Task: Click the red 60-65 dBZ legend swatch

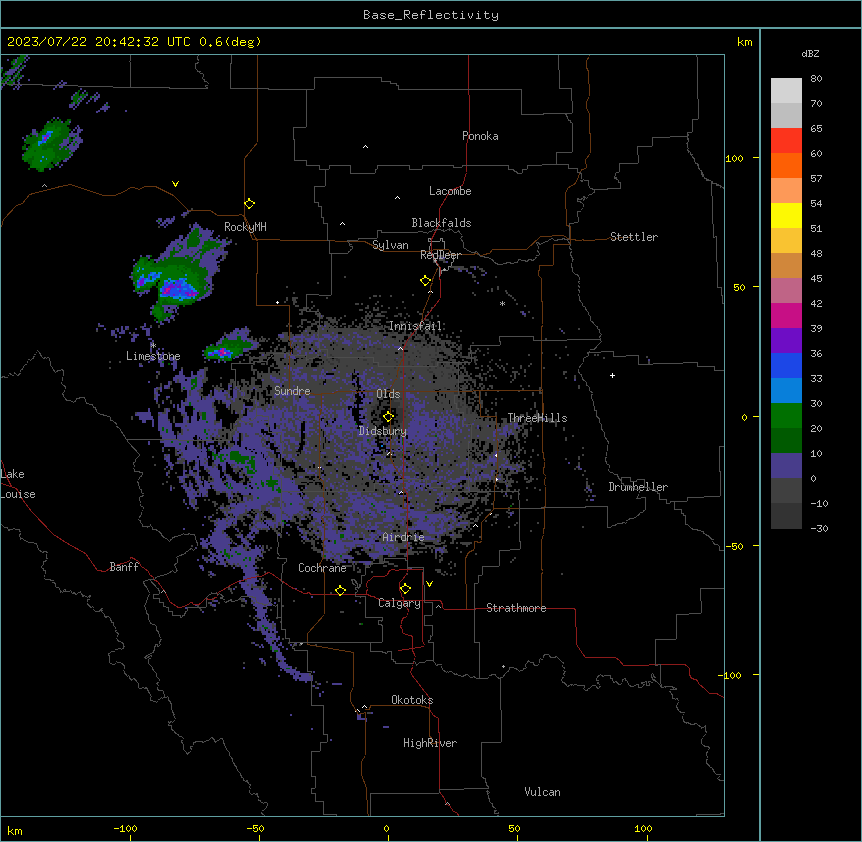Action: [x=786, y=140]
